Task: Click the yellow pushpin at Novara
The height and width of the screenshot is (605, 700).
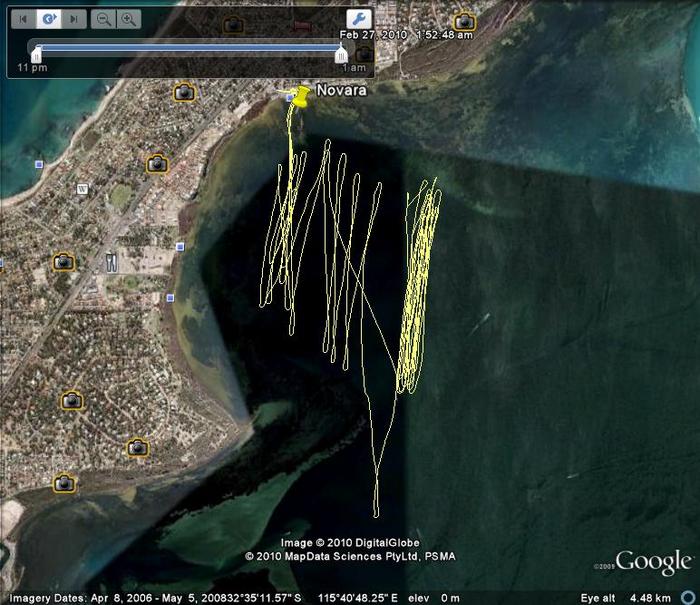Action: 298,95
